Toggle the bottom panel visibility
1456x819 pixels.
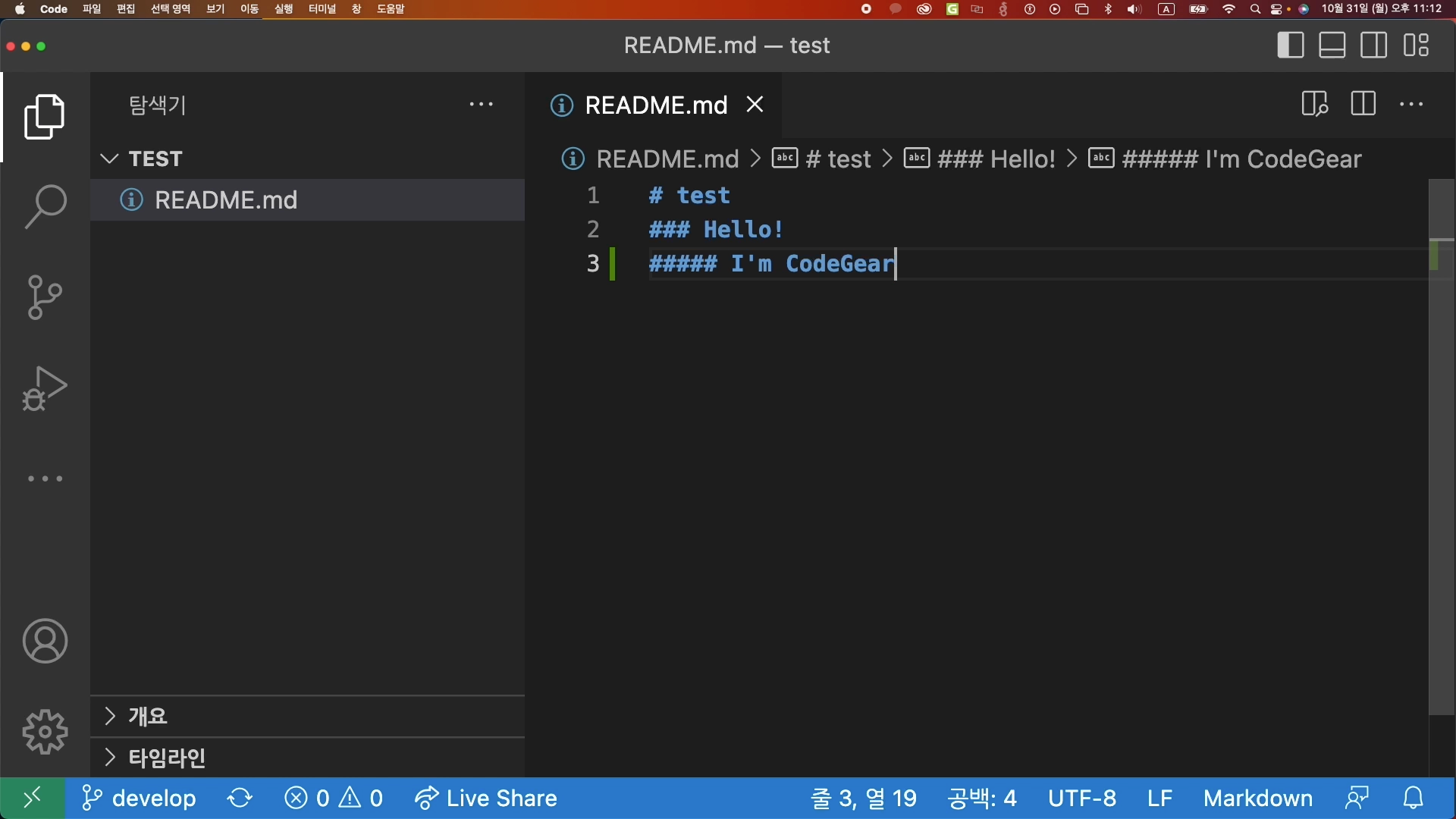pos(1332,45)
